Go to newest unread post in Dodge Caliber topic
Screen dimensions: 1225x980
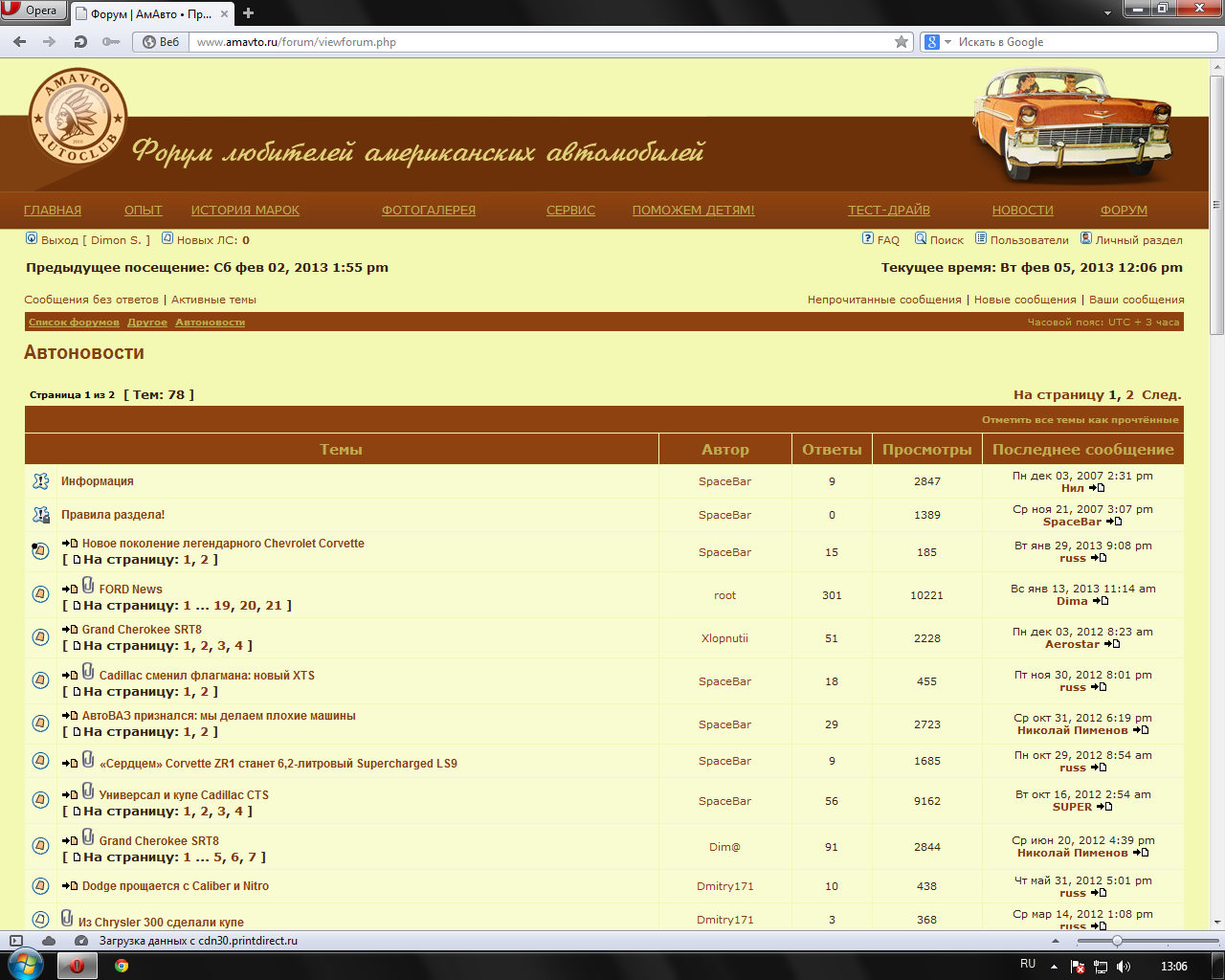coord(70,886)
